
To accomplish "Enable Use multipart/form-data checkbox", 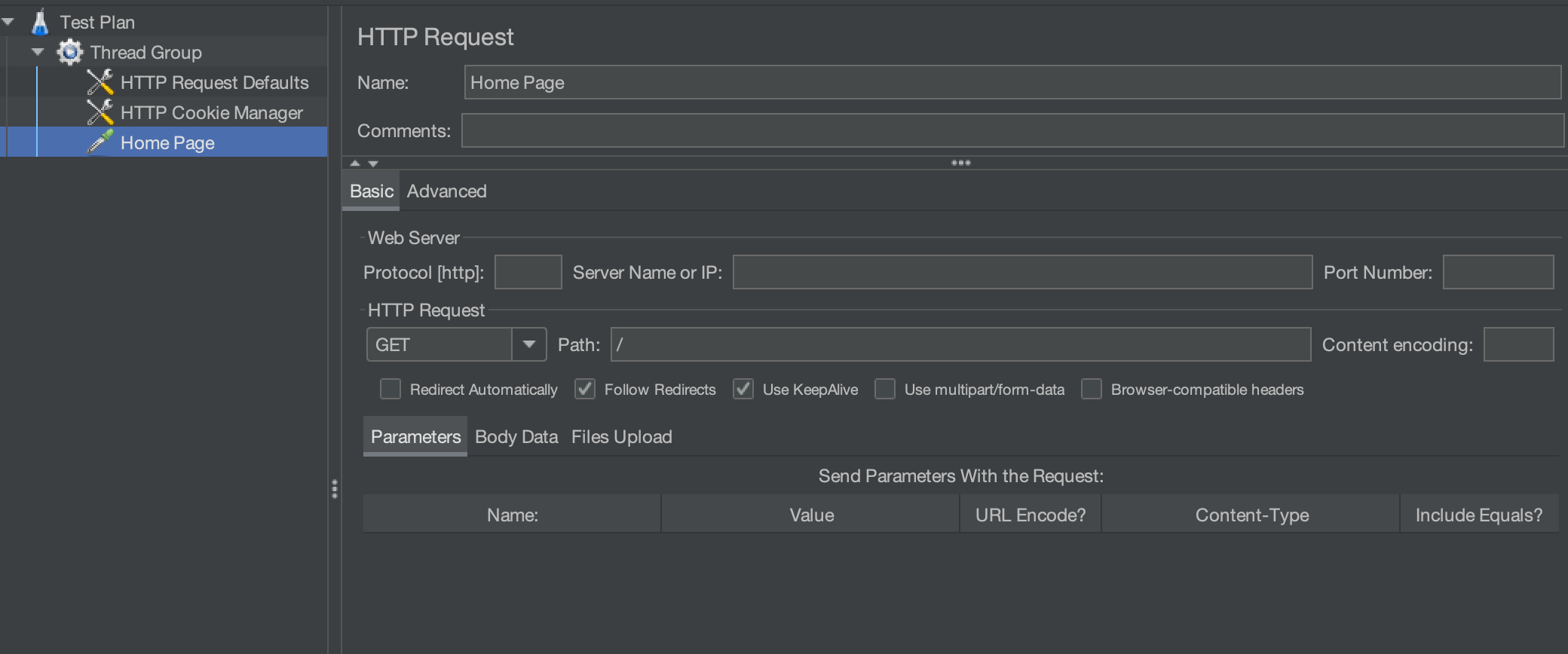I will pyautogui.click(x=885, y=389).
